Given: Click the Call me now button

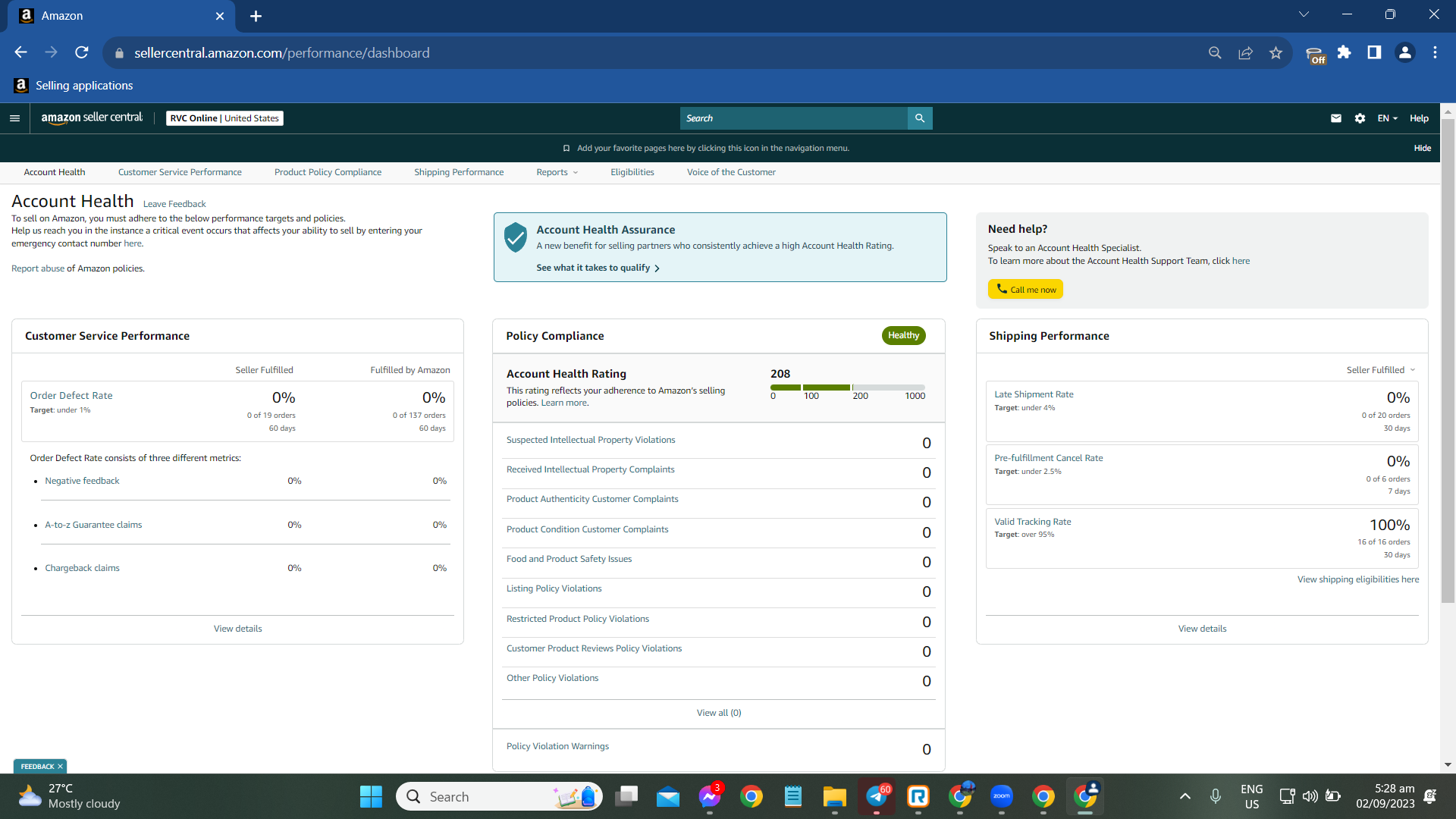Looking at the screenshot, I should click(1025, 289).
